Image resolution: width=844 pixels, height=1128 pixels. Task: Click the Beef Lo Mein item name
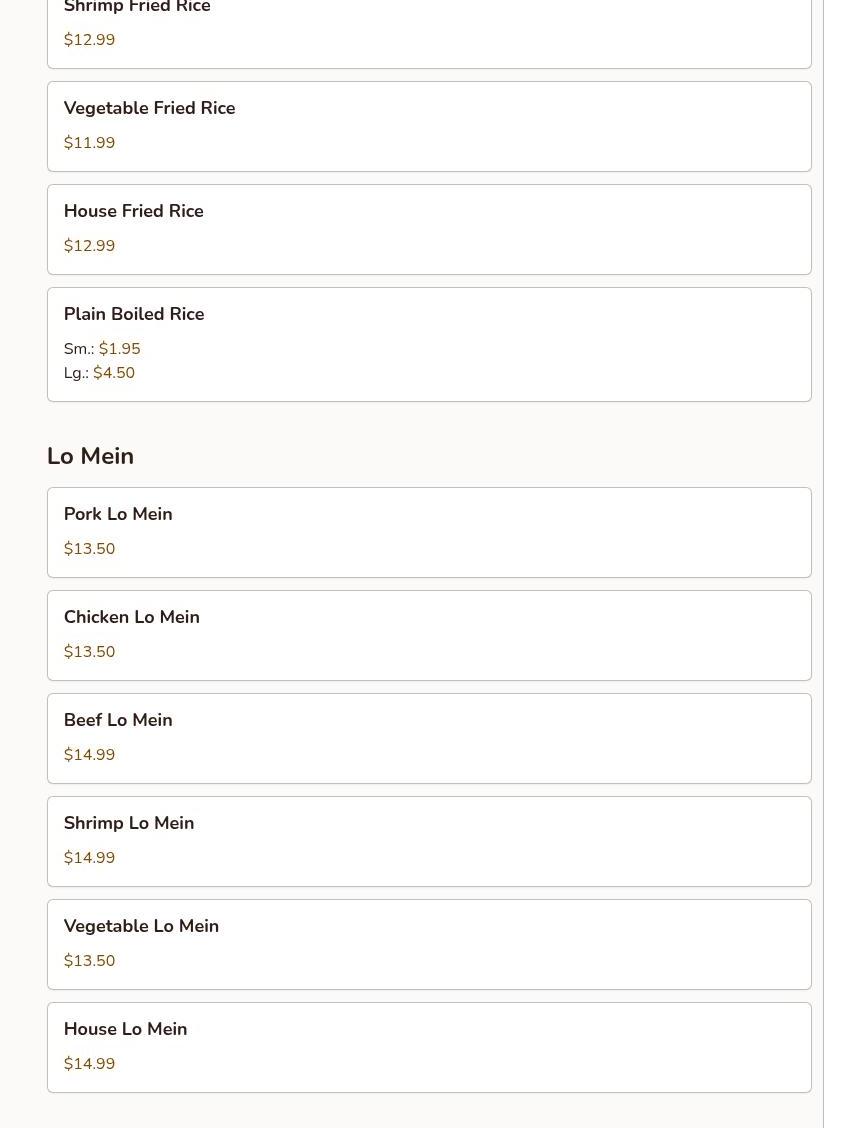coord(118,720)
